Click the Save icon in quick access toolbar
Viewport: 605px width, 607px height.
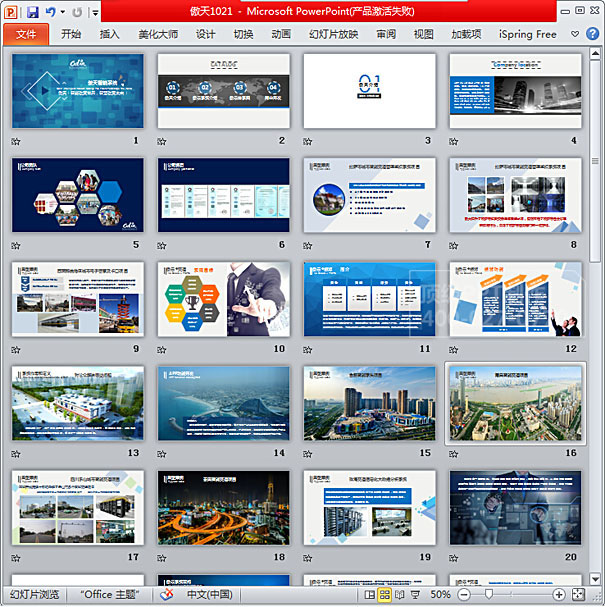point(32,11)
